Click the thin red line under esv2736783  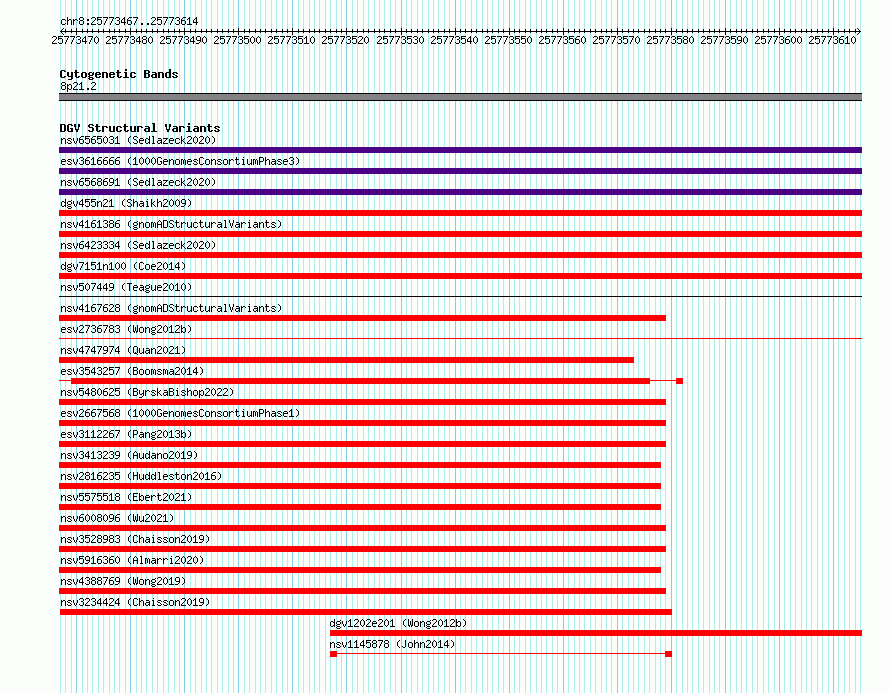[x=460, y=338]
